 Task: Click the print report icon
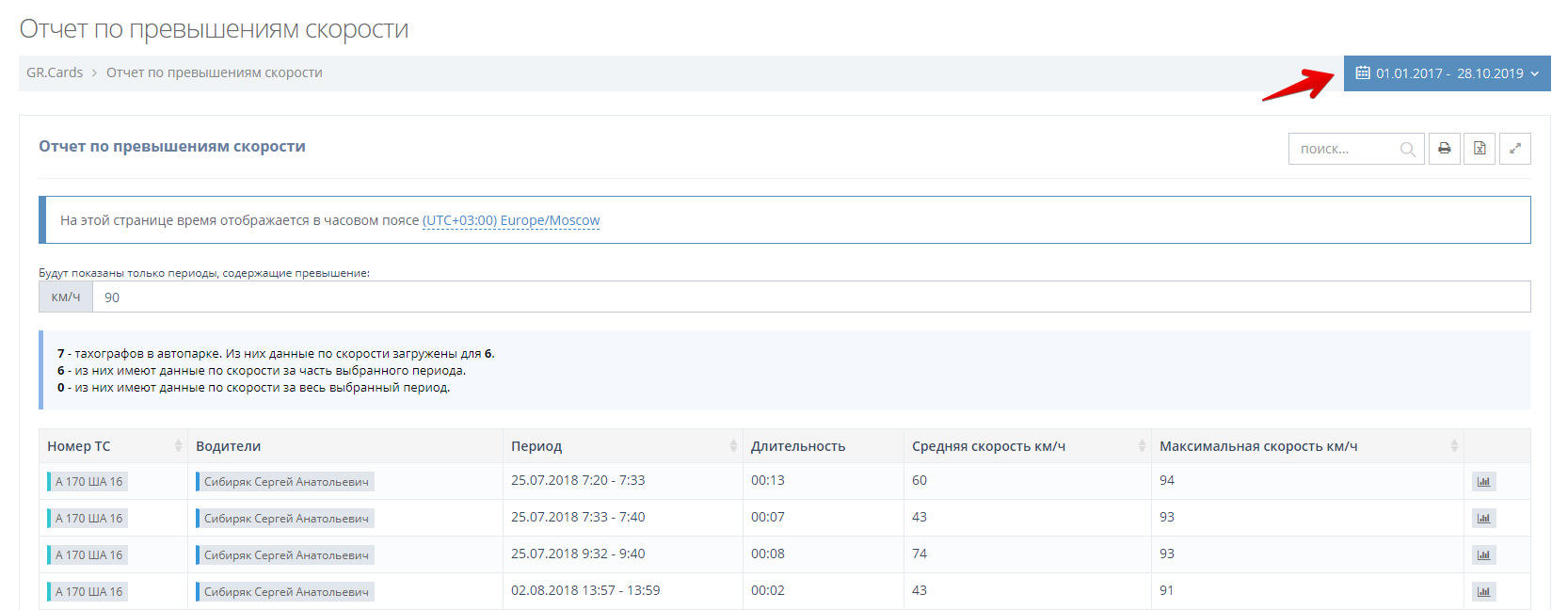[x=1444, y=149]
